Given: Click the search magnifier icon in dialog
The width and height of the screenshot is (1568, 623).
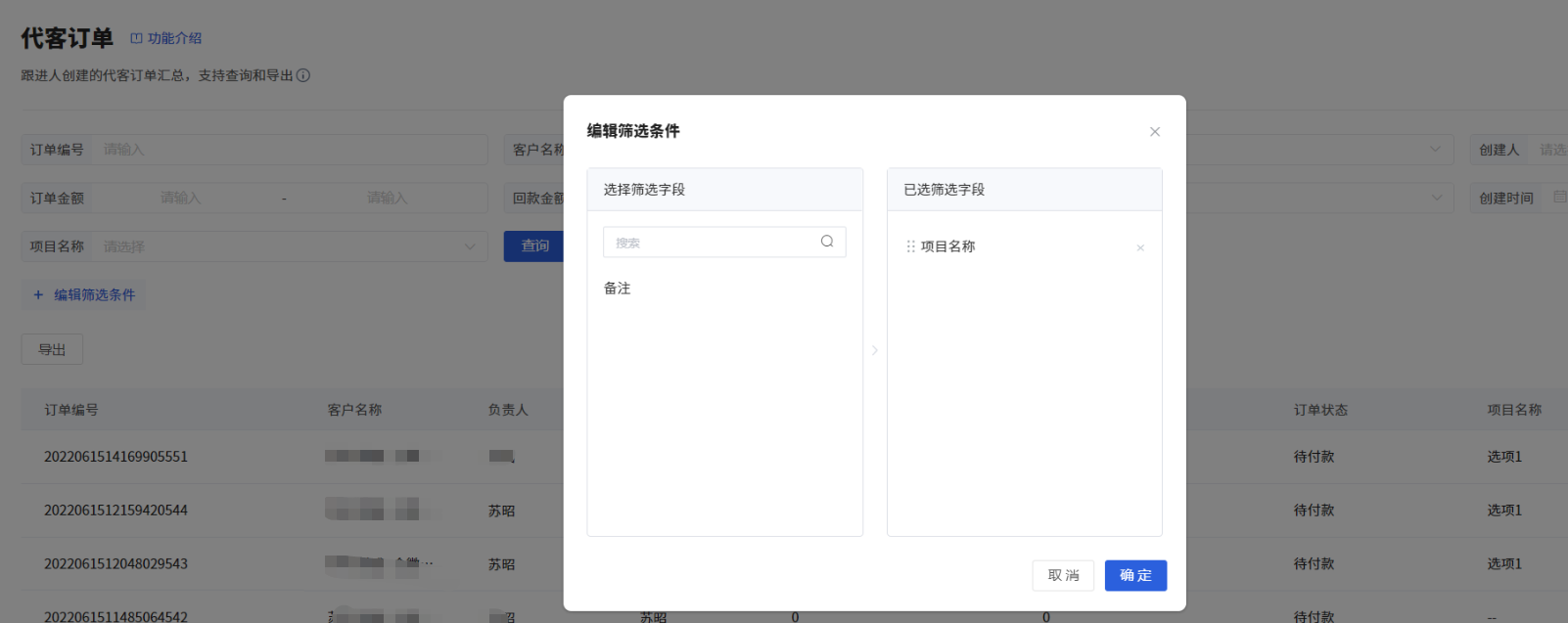Looking at the screenshot, I should coord(827,242).
